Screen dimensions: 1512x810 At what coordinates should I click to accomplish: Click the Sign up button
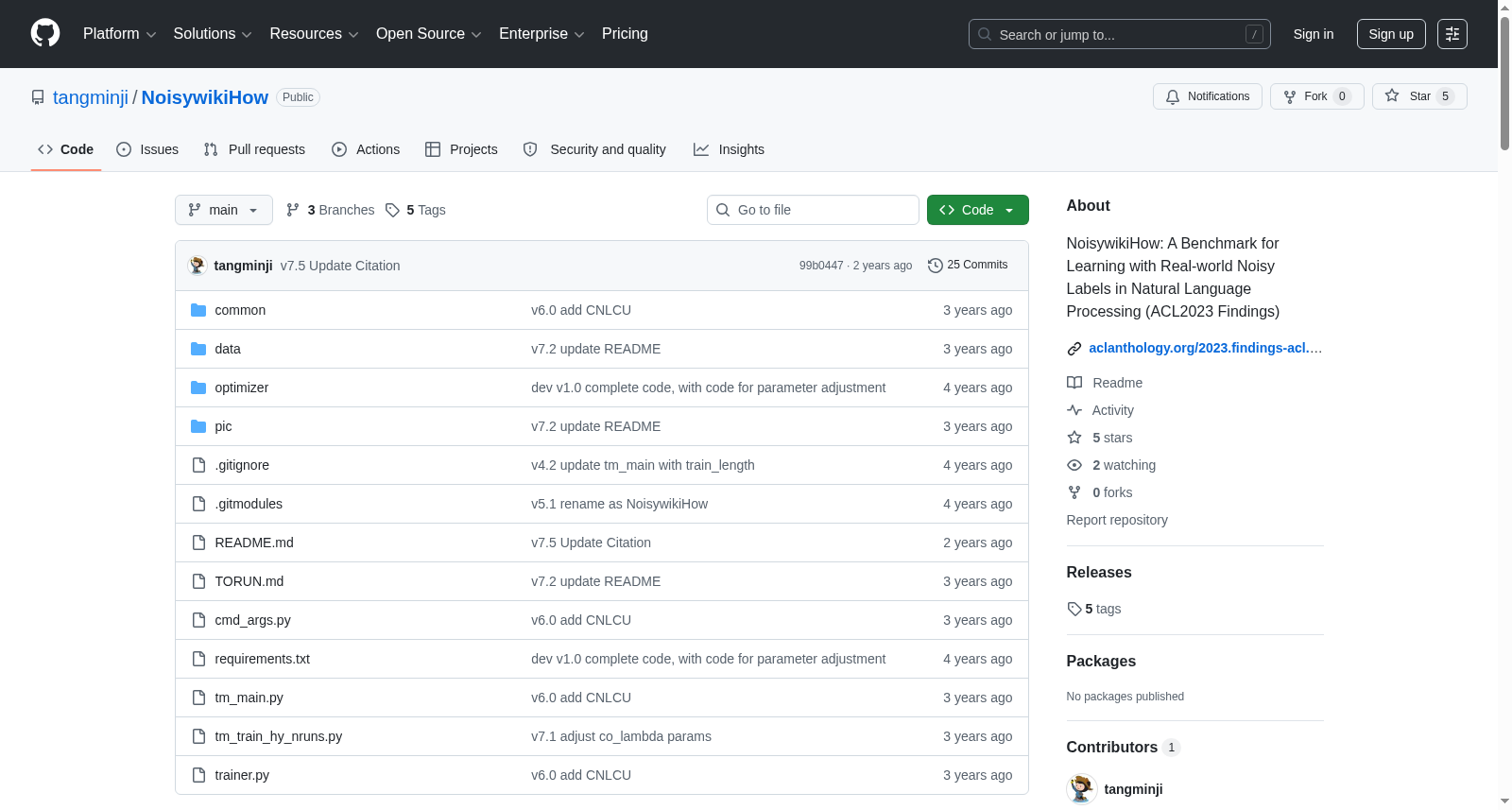click(x=1391, y=34)
